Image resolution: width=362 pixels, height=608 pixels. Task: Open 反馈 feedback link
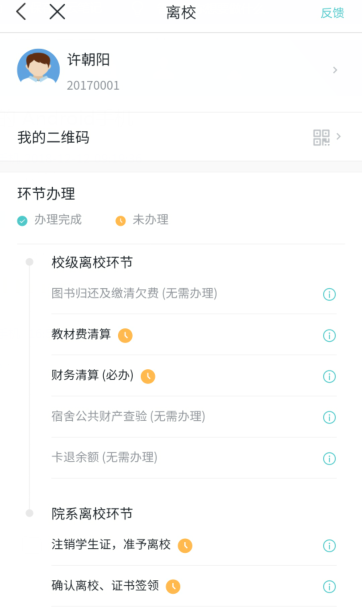[332, 13]
